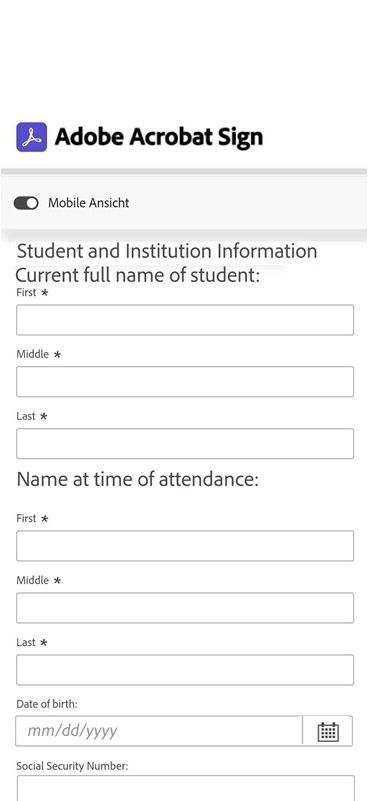This screenshot has width=368, height=801.
Task: Click the Social Security Number field
Action: pos(186,788)
